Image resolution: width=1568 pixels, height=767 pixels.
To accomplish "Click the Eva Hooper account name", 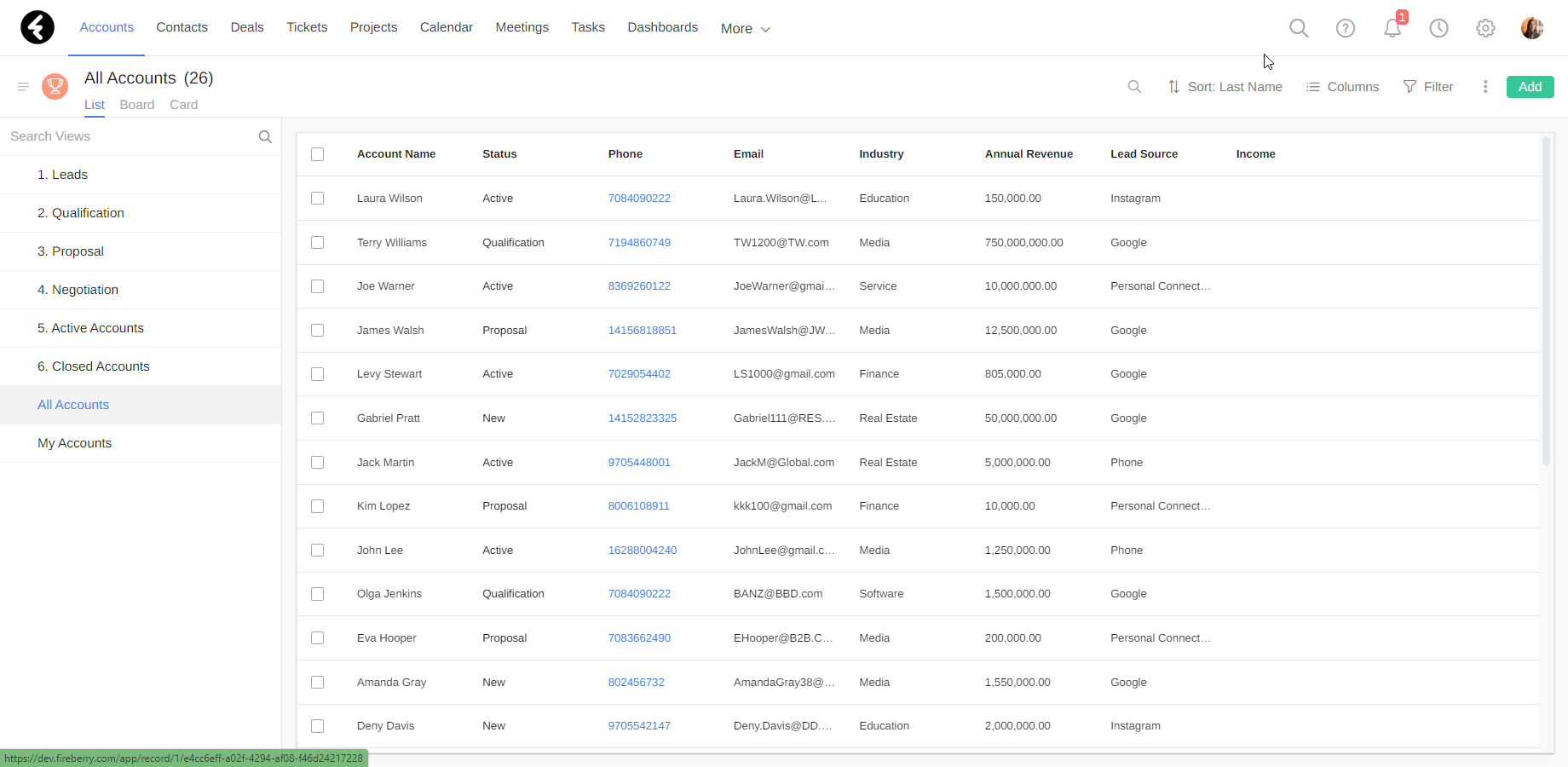I will pyautogui.click(x=387, y=638).
